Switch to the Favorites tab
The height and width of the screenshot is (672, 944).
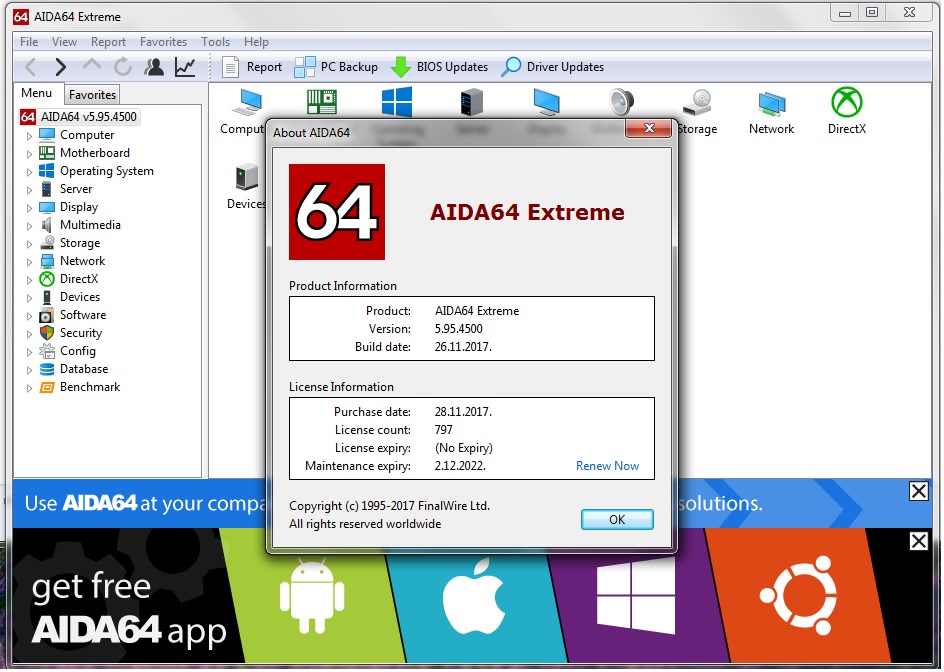pyautogui.click(x=92, y=95)
